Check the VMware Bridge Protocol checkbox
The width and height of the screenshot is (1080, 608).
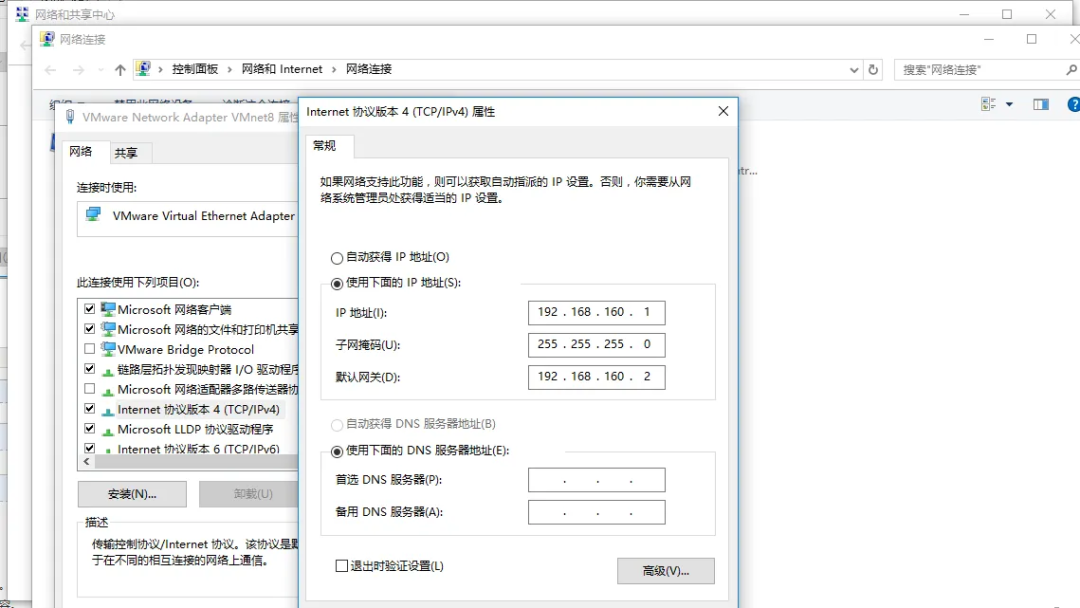[x=90, y=348]
